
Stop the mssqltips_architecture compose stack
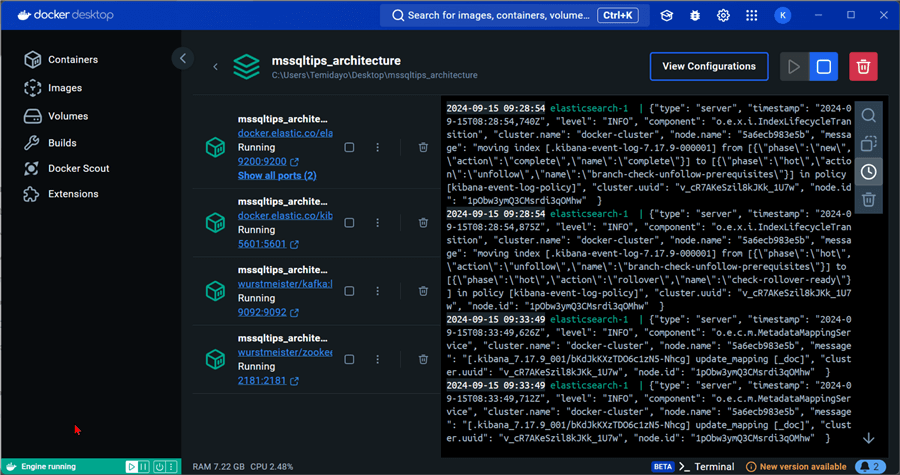tap(823, 67)
